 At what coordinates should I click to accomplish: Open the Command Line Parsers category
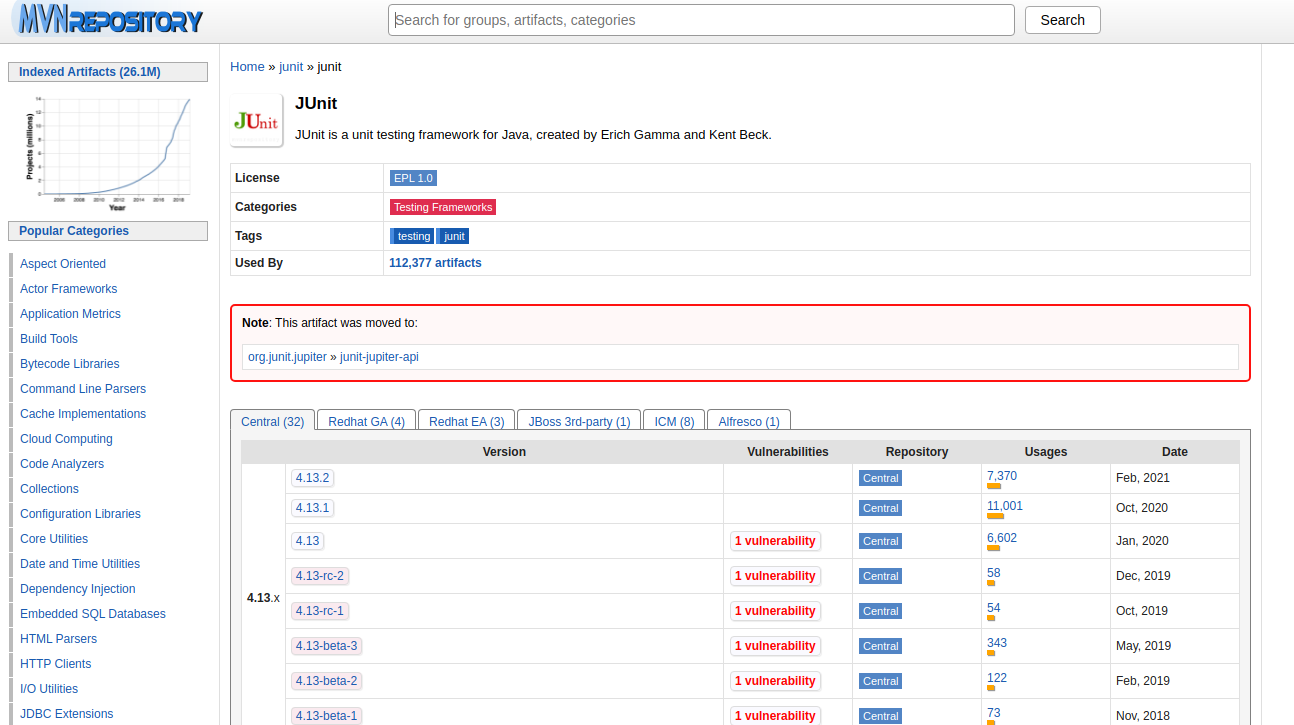point(83,389)
